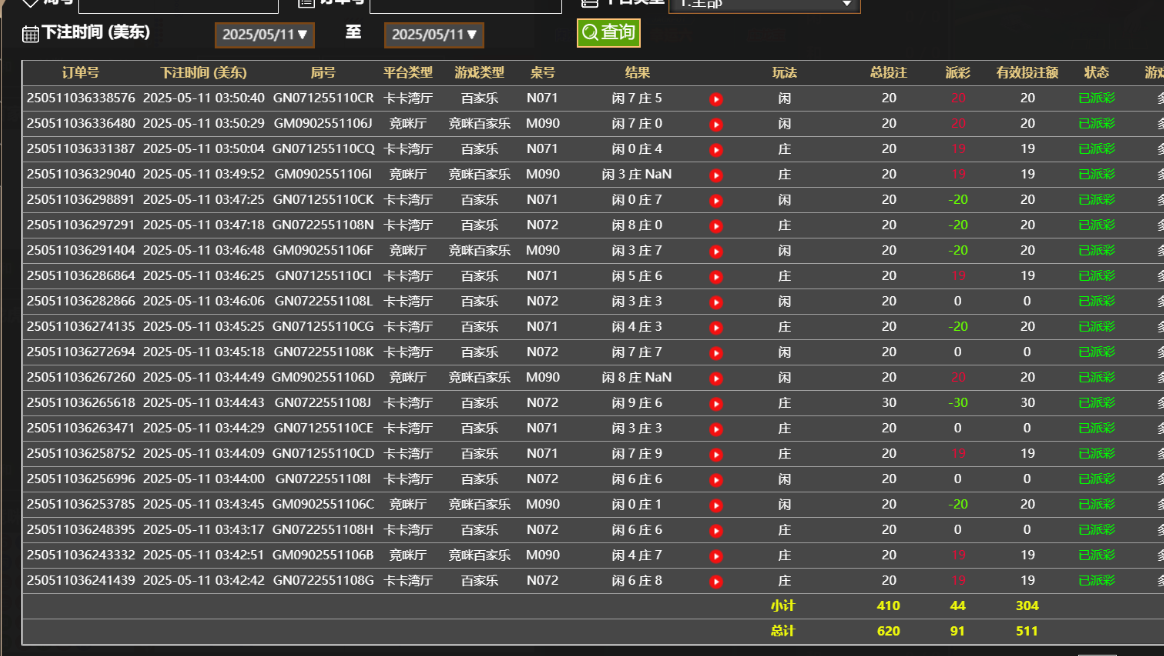Click the calendar icon beside 下注时间 label

pyautogui.click(x=30, y=33)
